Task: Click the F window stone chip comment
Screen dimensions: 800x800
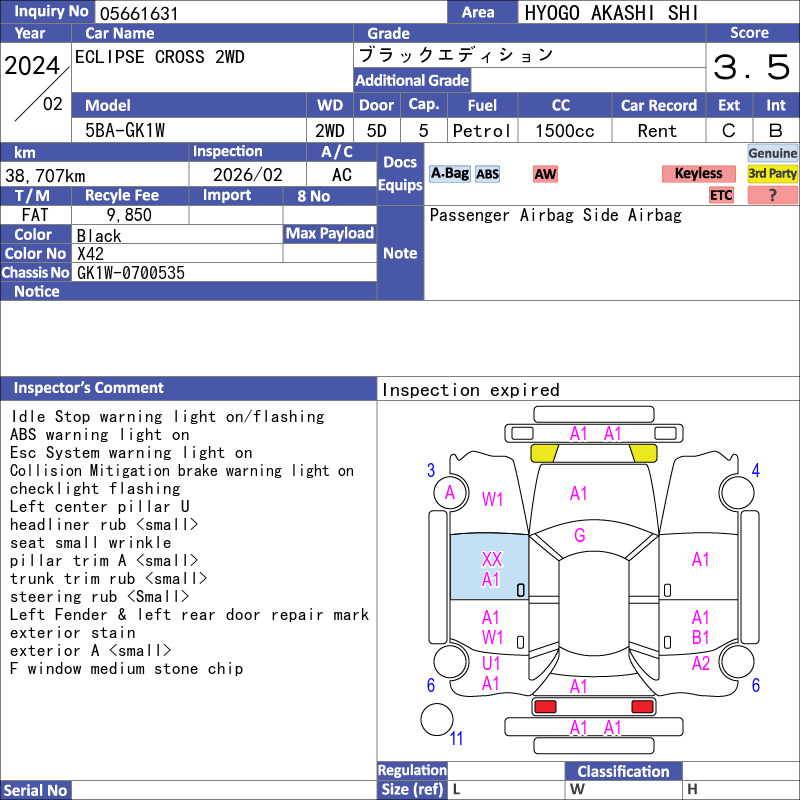Action: coord(127,668)
